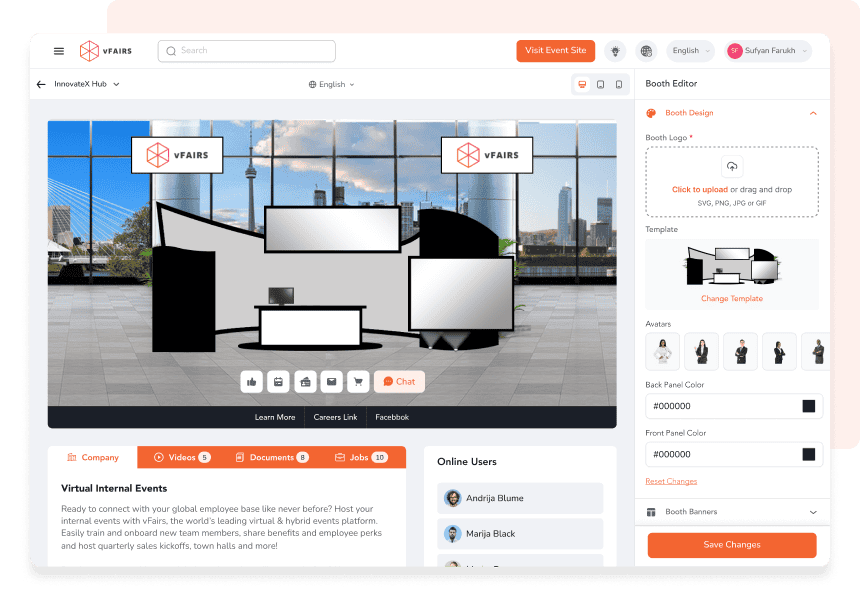Select Andrija Blume in Online Users
860x600 pixels.
[520, 498]
